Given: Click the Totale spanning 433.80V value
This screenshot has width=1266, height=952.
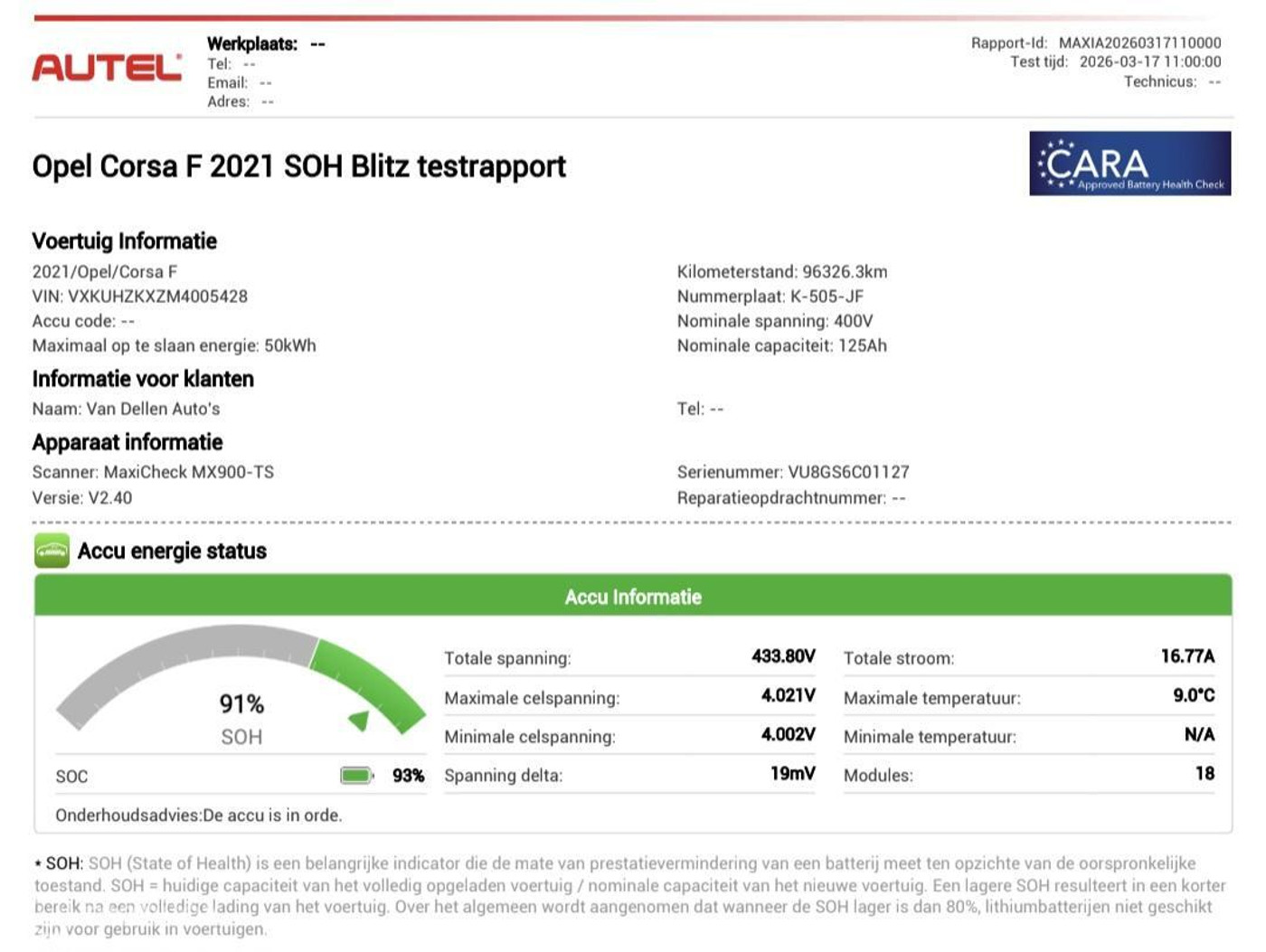Looking at the screenshot, I should pyautogui.click(x=783, y=656).
